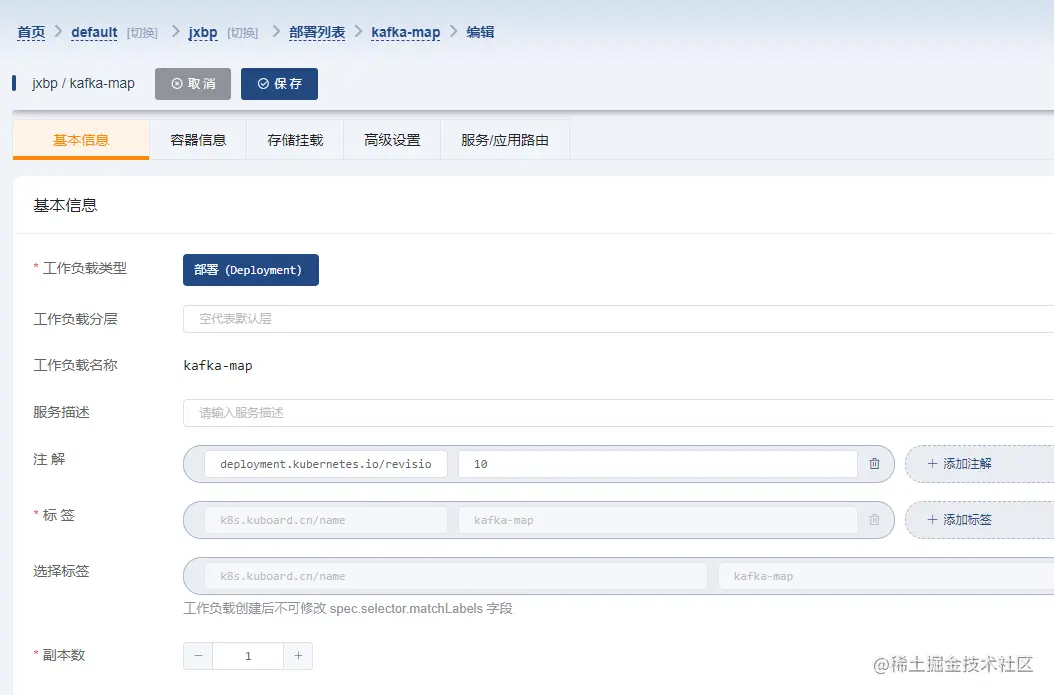Select the 部署 (Deployment) workload type

pos(251,270)
